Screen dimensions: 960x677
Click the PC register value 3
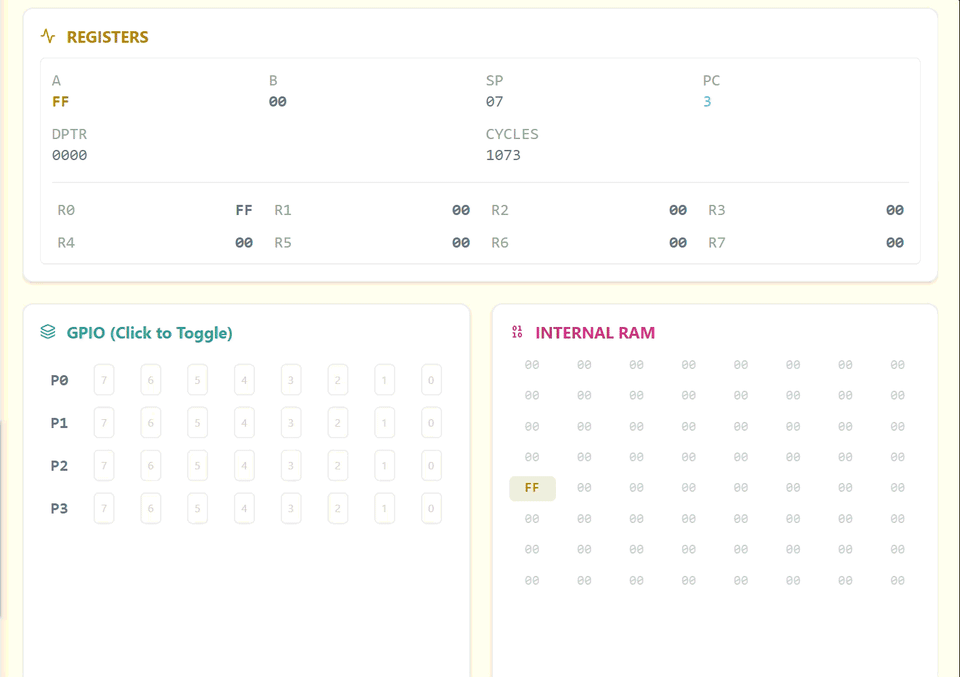click(707, 102)
